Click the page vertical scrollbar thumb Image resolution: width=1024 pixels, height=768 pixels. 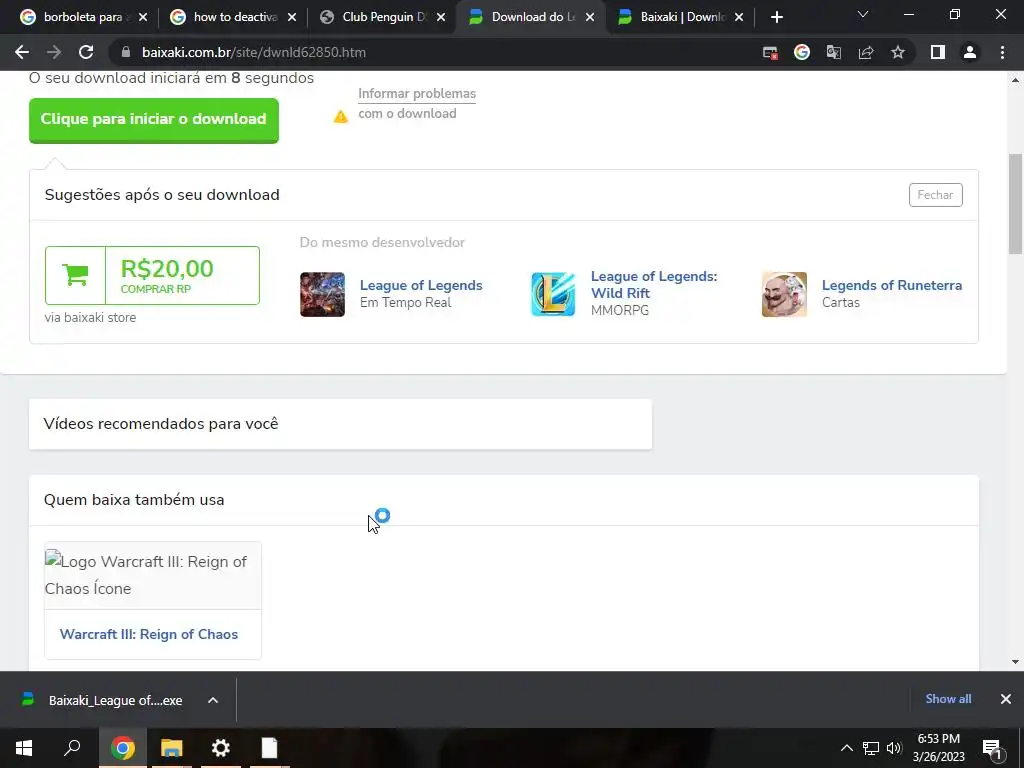click(1016, 204)
